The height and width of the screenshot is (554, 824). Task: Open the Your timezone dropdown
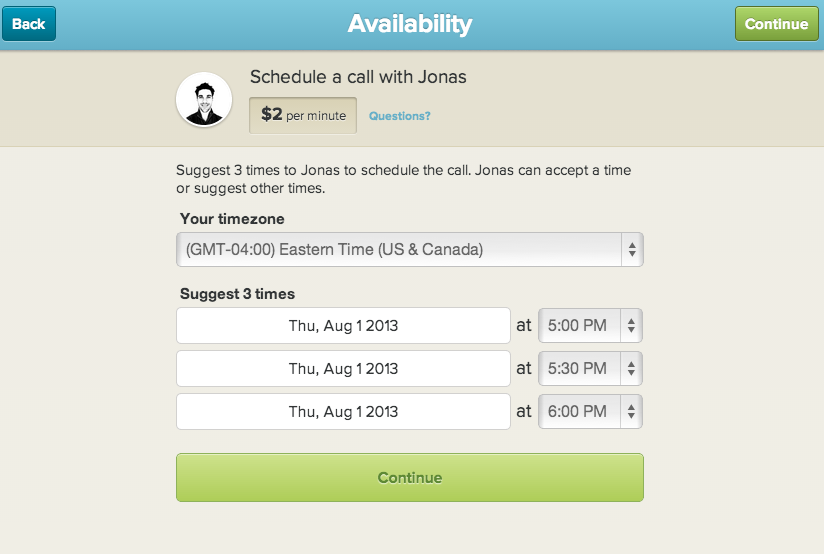pyautogui.click(x=410, y=250)
